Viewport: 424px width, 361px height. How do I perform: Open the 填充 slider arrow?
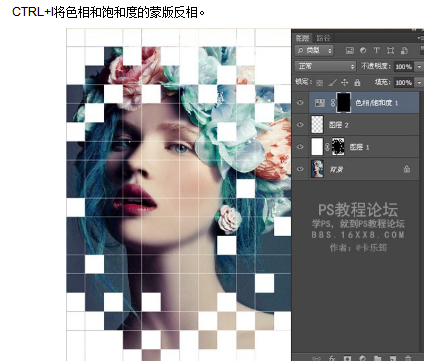pos(419,82)
